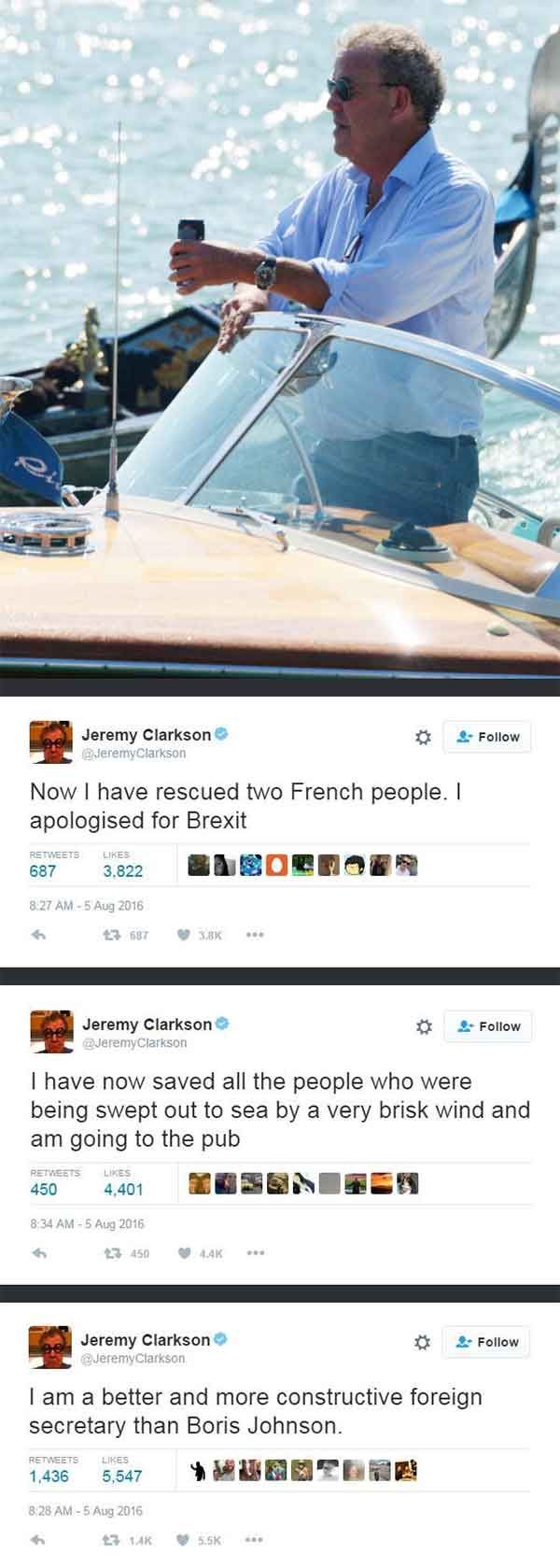Image resolution: width=560 pixels, height=1568 pixels.
Task: Open more options on the pub tweet
Action: 256,1253
